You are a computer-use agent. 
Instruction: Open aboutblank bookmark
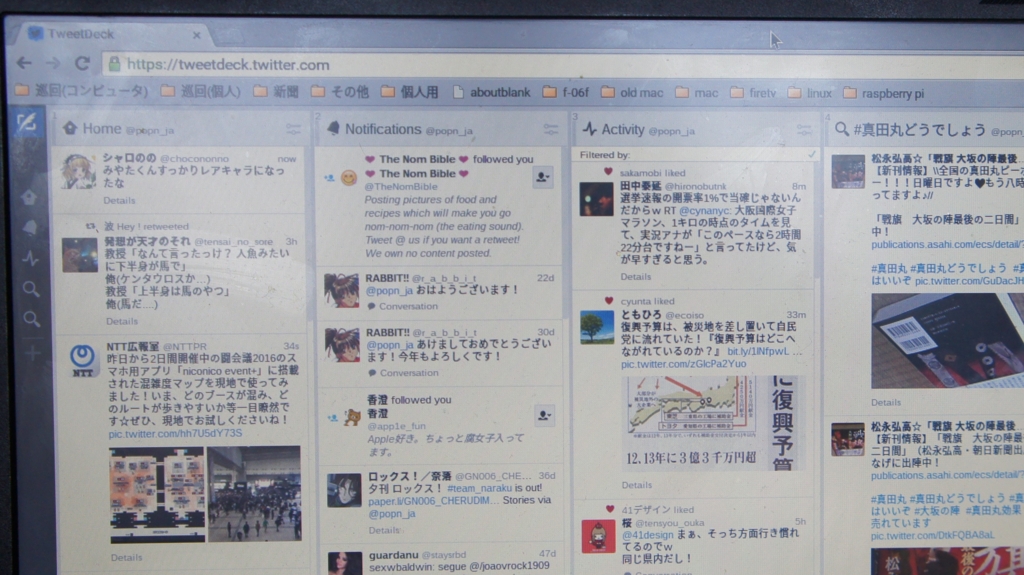pyautogui.click(x=492, y=93)
